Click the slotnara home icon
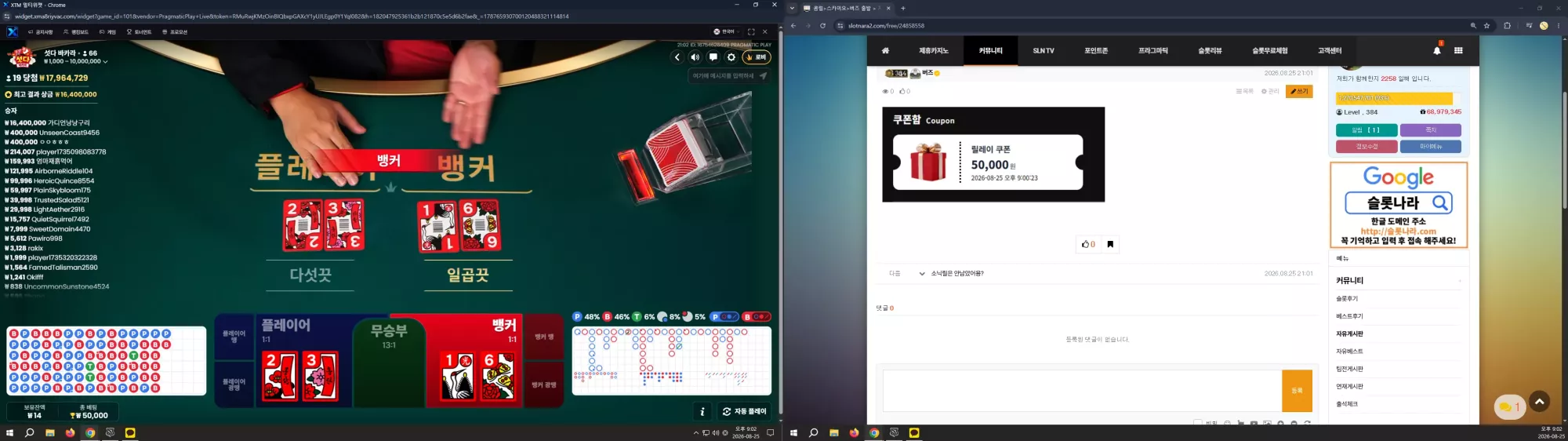This screenshot has width=1568, height=441. point(885,50)
